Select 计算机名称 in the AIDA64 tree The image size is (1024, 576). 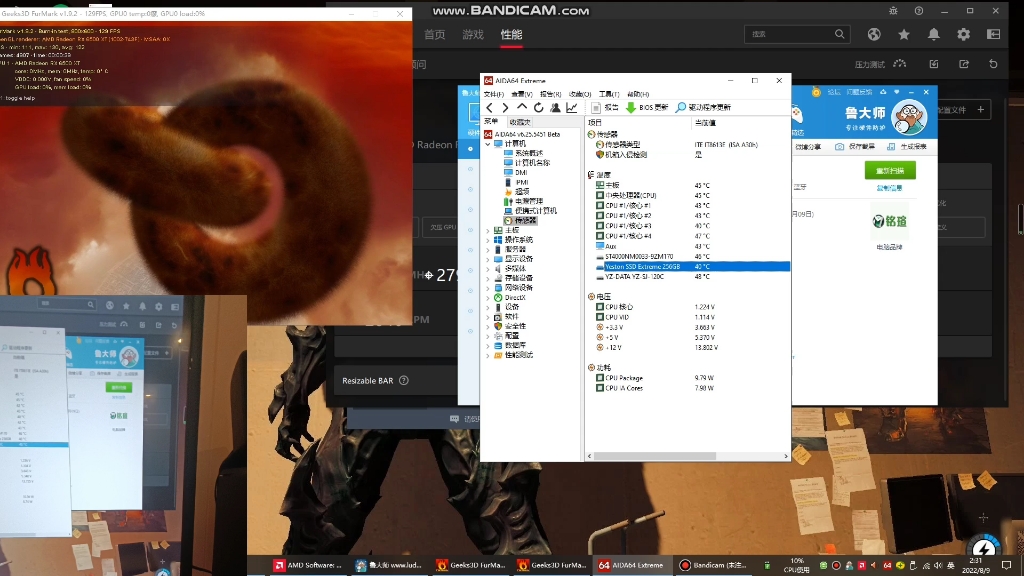[x=532, y=163]
